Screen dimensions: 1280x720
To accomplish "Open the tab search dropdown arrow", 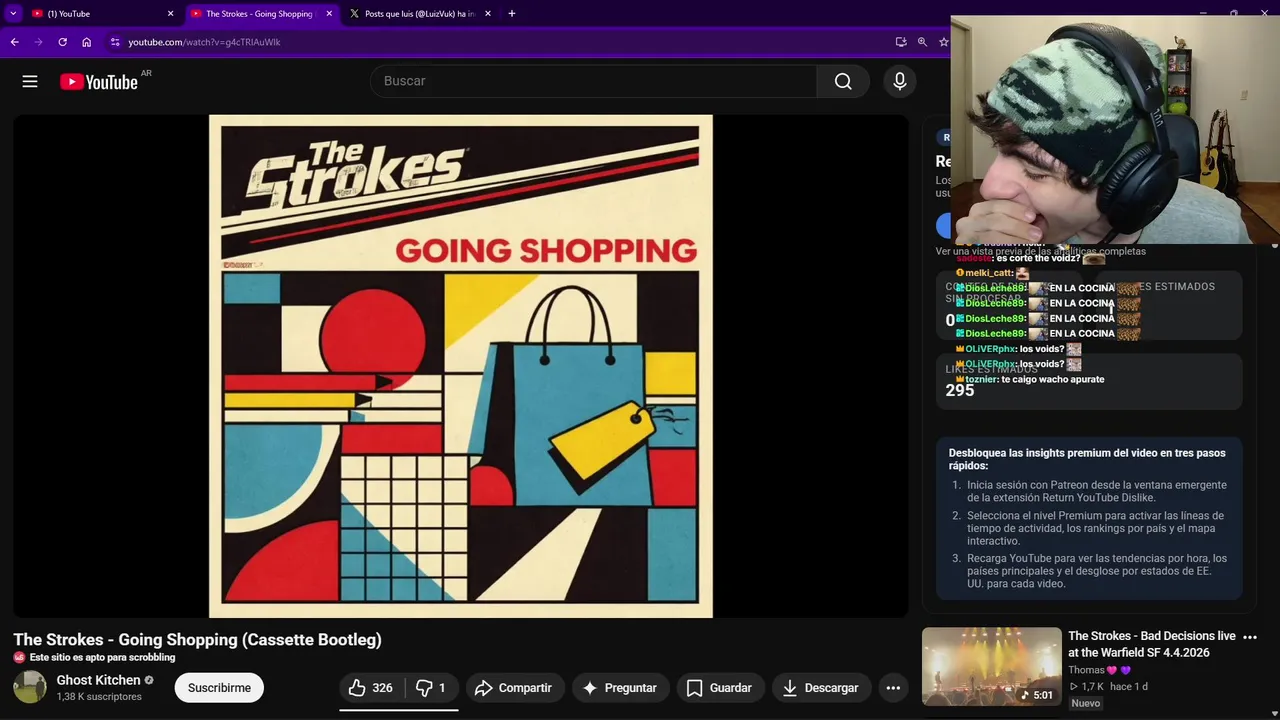I will [13, 14].
